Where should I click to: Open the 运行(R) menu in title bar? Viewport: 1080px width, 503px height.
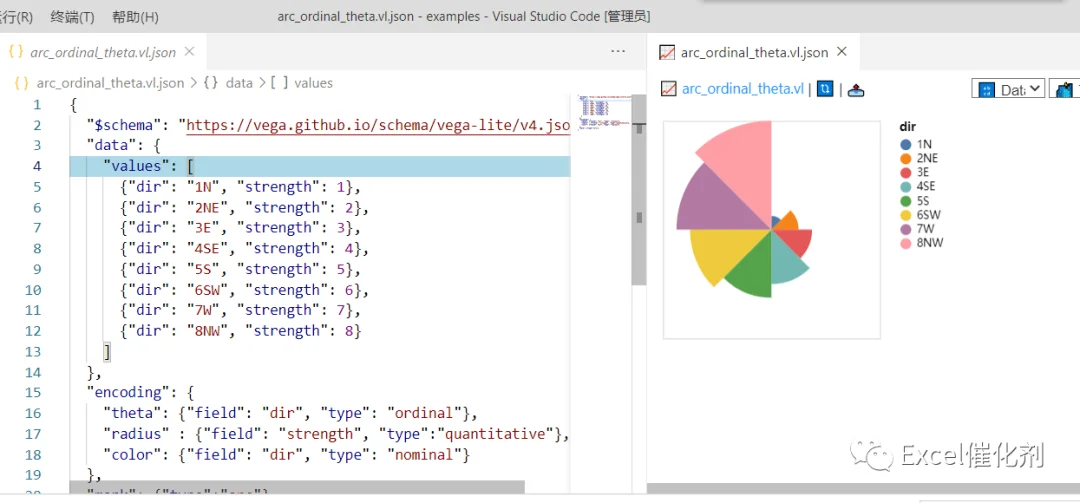(x=15, y=17)
